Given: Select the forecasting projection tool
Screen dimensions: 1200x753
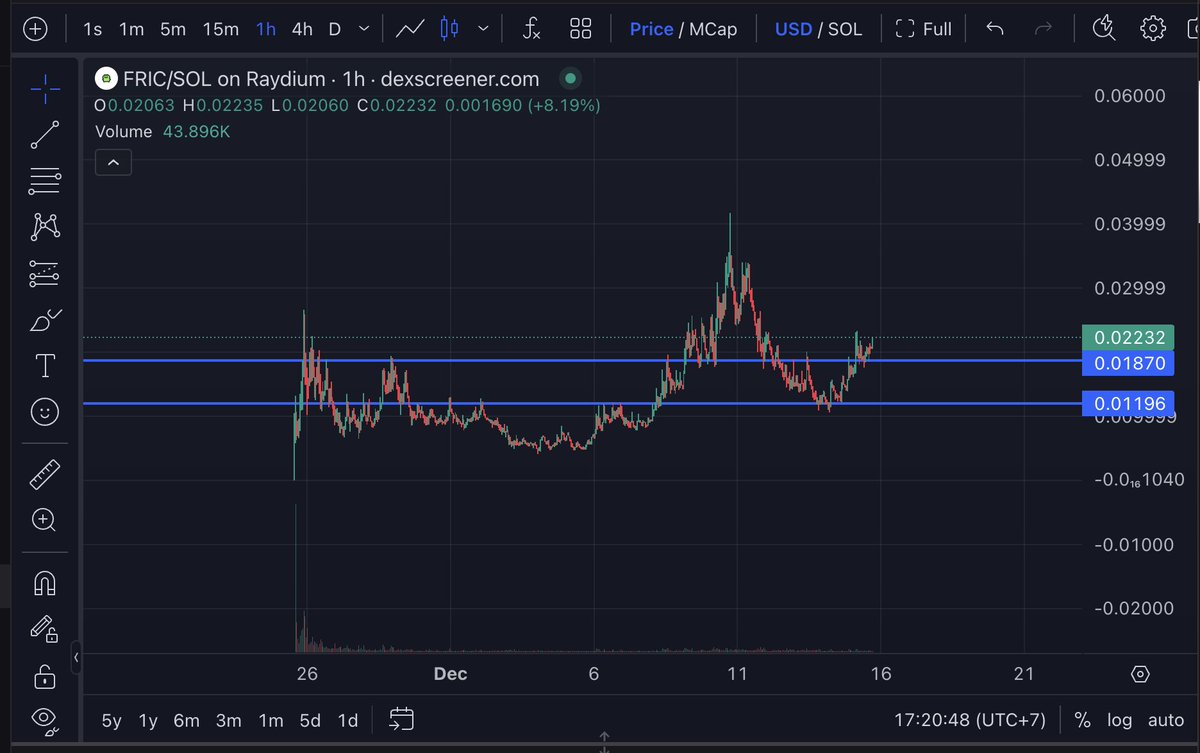Looking at the screenshot, I should 45,273.
